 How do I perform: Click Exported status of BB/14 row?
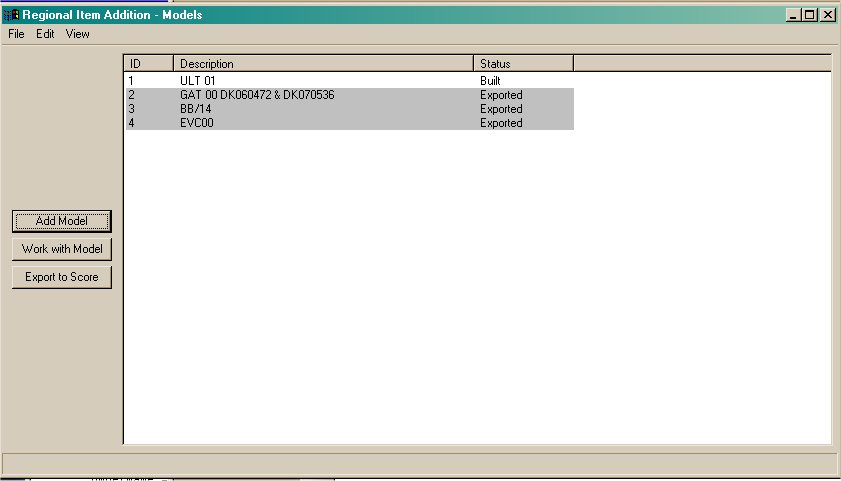pyautogui.click(x=501, y=109)
